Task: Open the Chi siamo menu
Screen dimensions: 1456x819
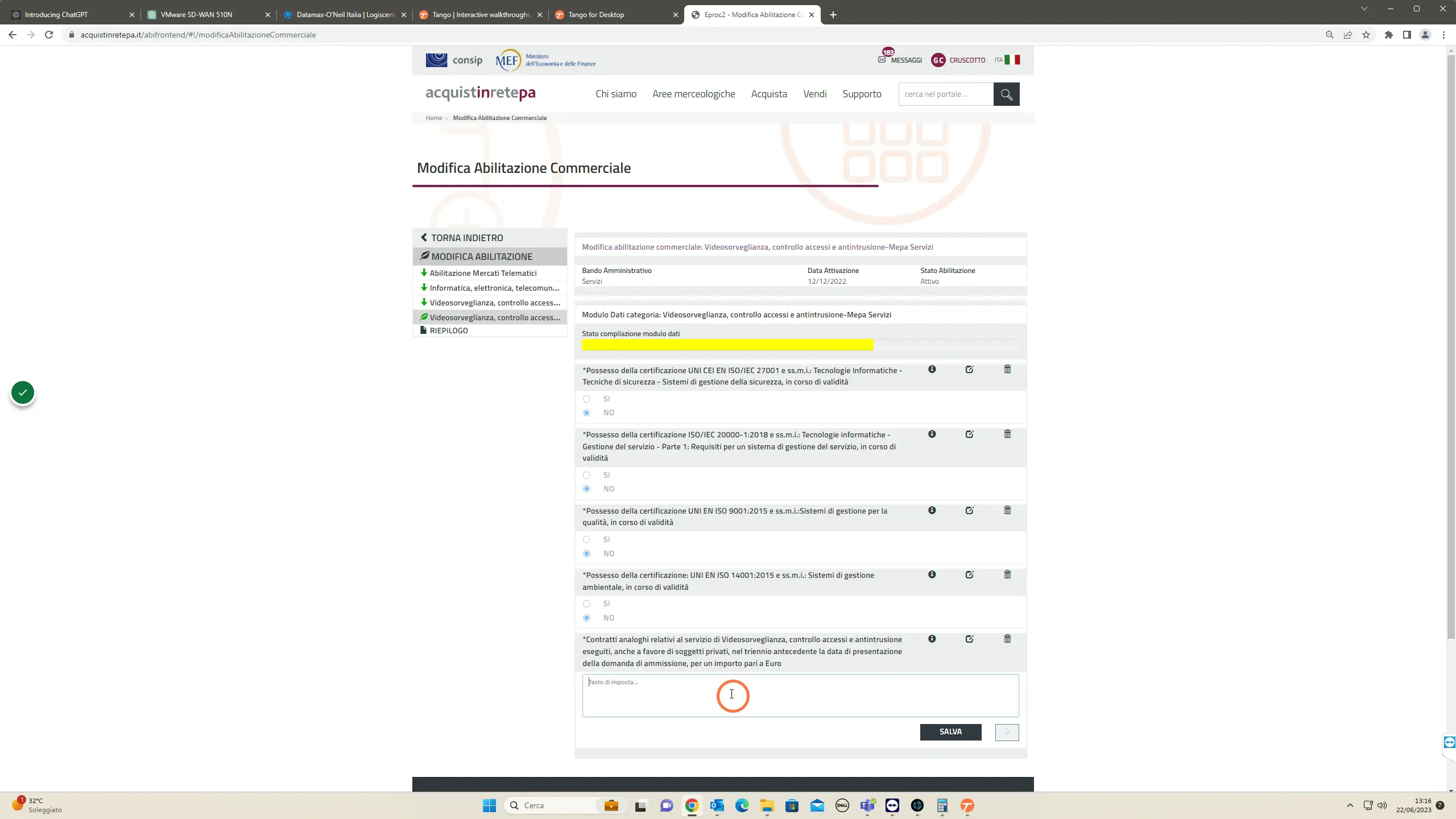Action: 616,94
